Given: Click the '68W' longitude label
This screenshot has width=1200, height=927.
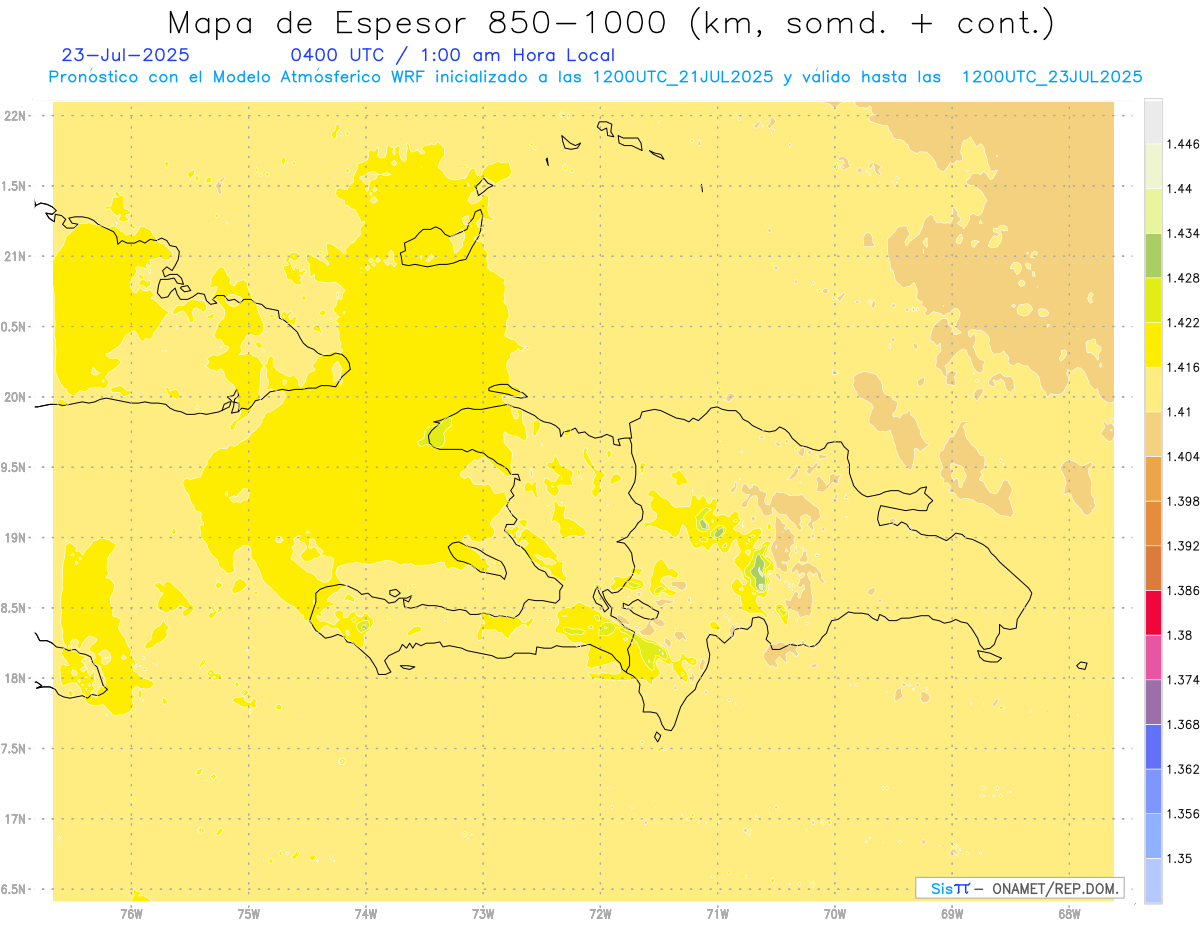Looking at the screenshot, I should click(x=1069, y=913).
